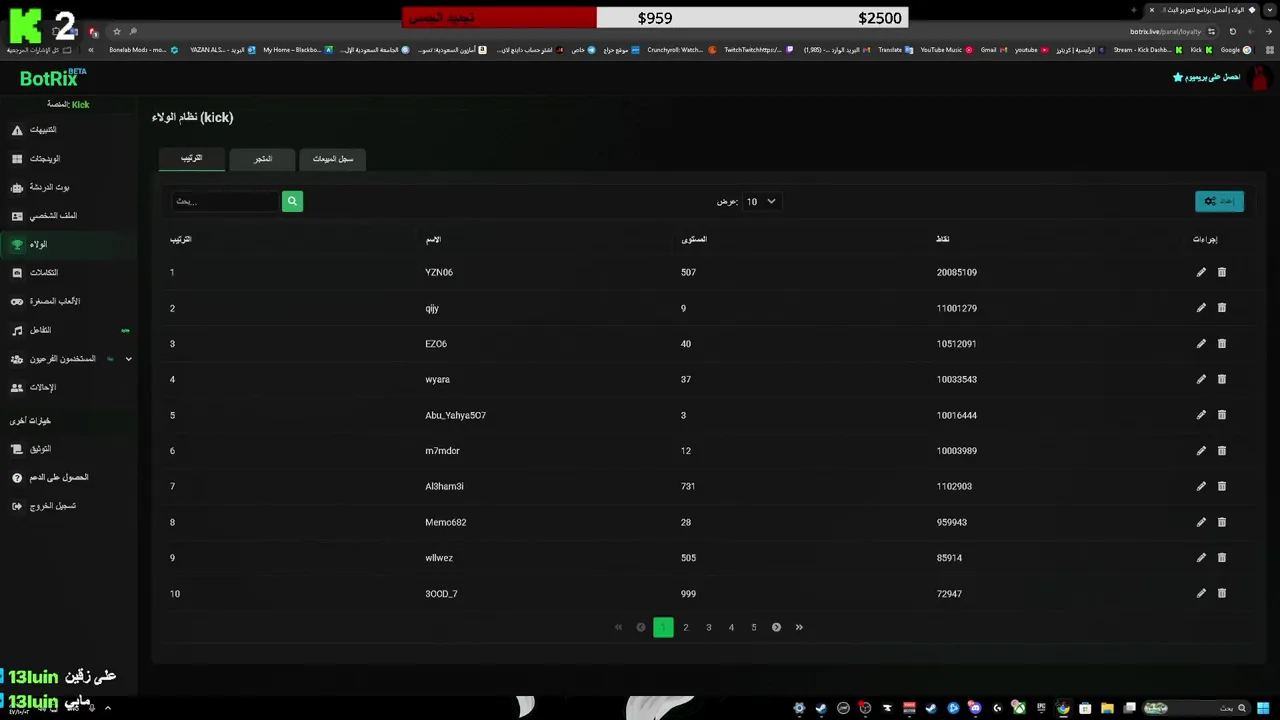This screenshot has width=1280, height=720.
Task: Click the النقاط points column header
Action: coord(943,239)
